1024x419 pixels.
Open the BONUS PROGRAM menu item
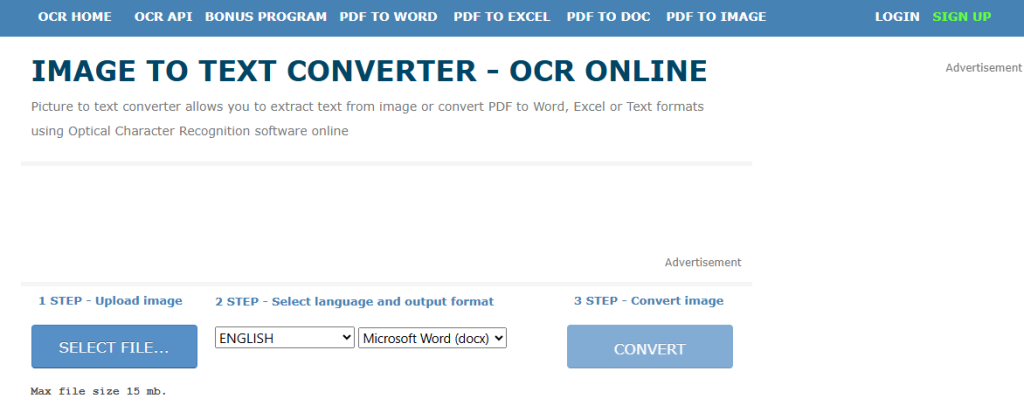[266, 17]
